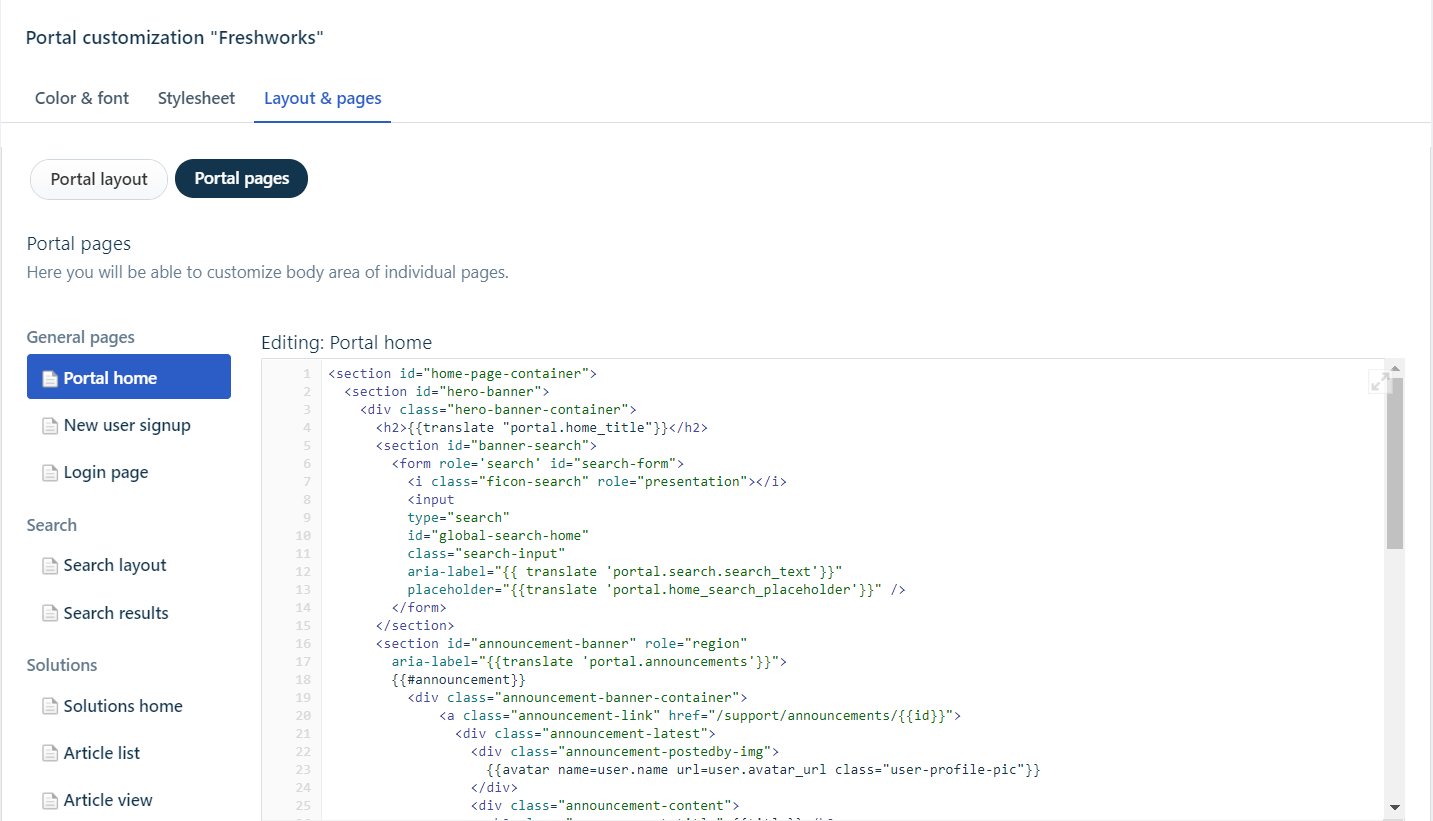Image resolution: width=1433 pixels, height=821 pixels.
Task: Open the Login page for editing
Action: pyautogui.click(x=103, y=472)
